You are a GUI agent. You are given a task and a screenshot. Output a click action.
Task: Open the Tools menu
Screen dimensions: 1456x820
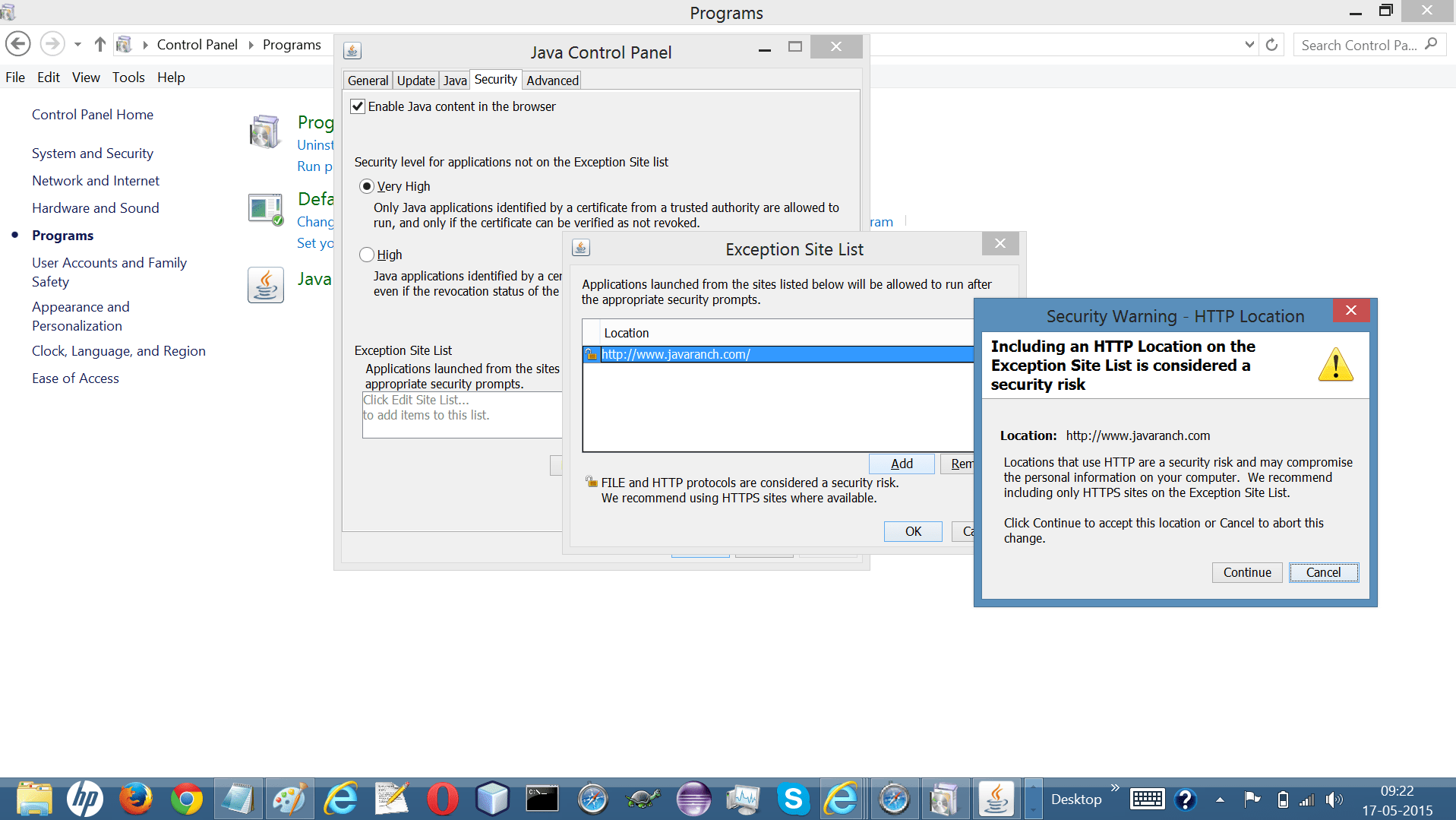coord(128,78)
